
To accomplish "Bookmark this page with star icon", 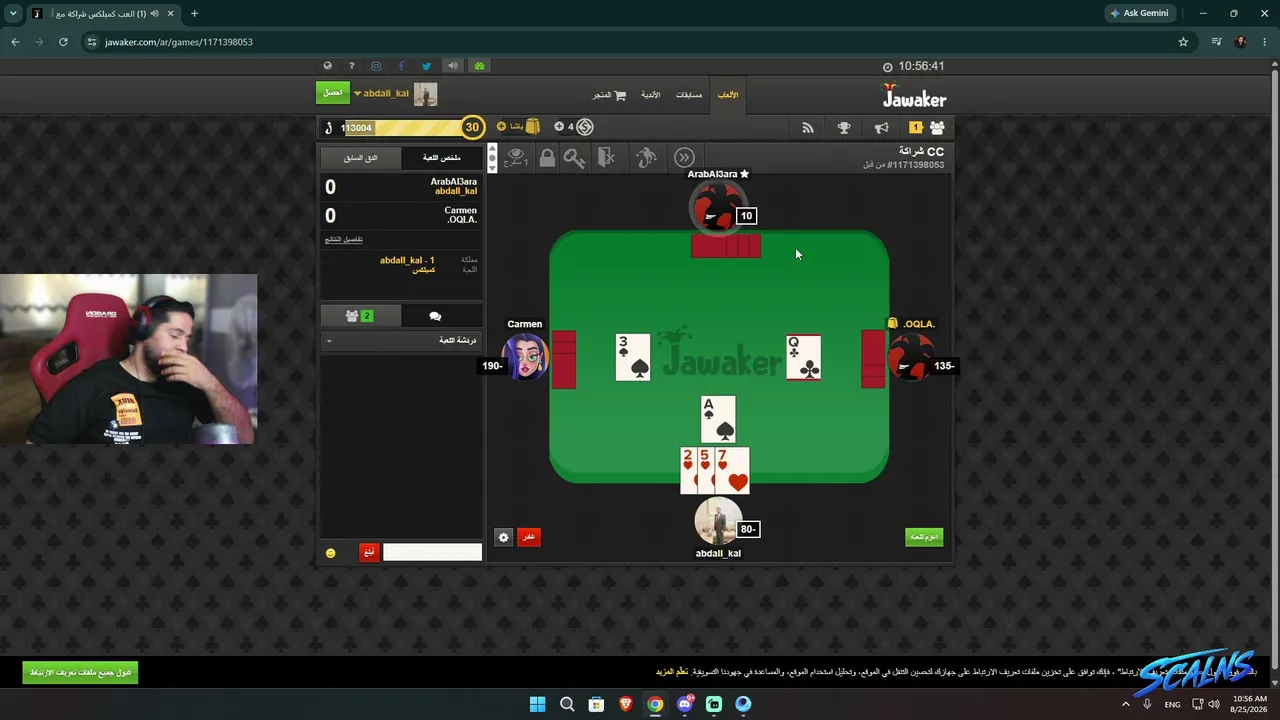I will [x=1183, y=42].
